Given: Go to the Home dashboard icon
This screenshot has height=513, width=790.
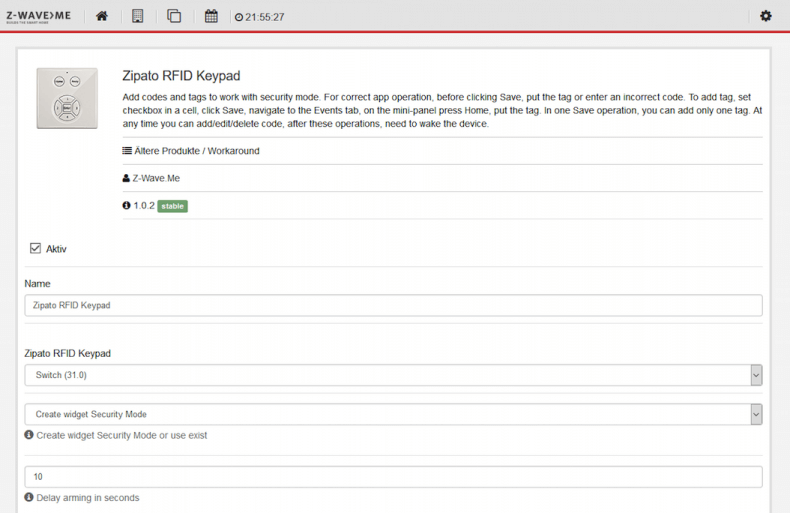Looking at the screenshot, I should [102, 16].
